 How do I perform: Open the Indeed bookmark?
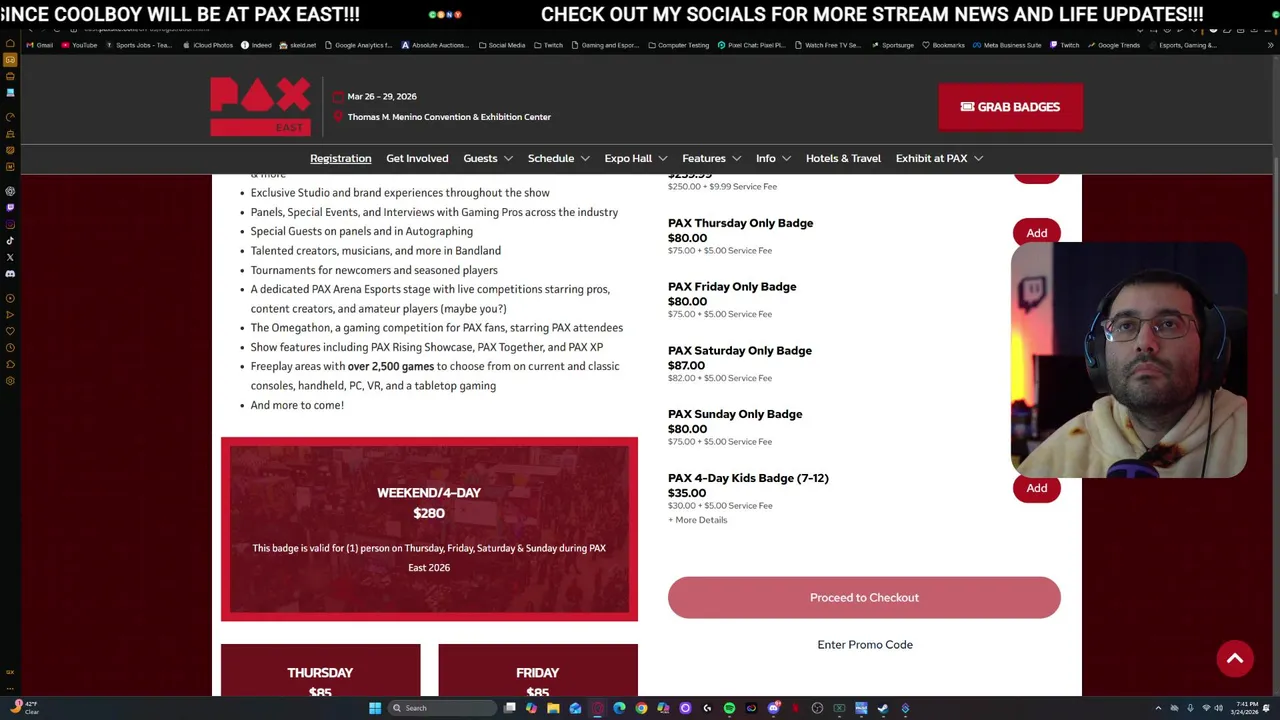click(257, 45)
